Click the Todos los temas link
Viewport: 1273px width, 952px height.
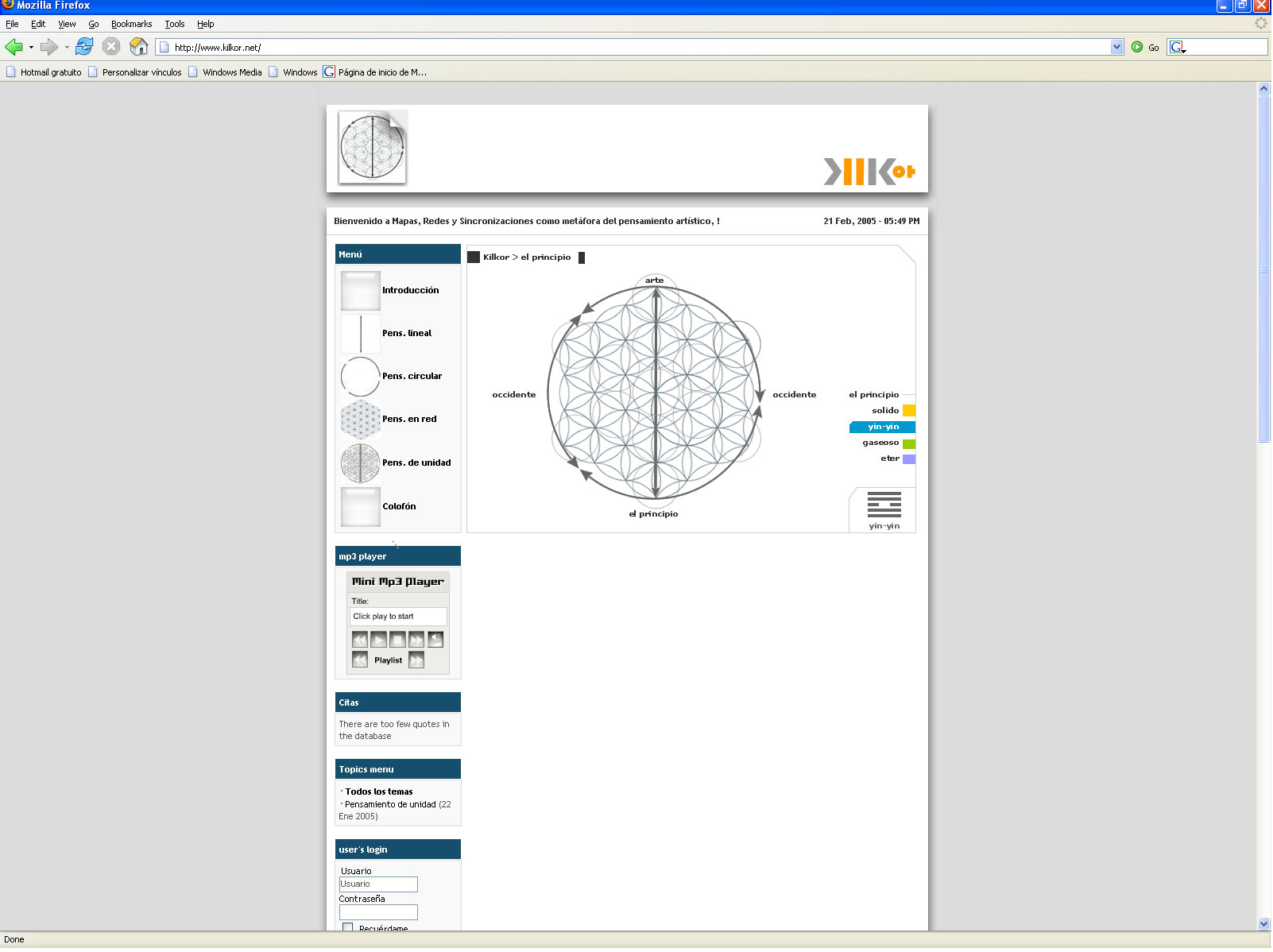[379, 792]
